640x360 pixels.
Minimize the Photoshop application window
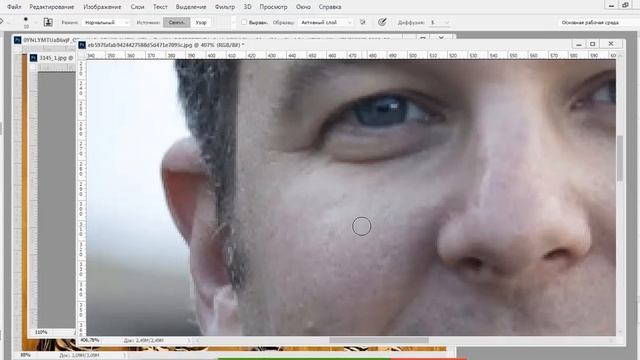coord(611,5)
